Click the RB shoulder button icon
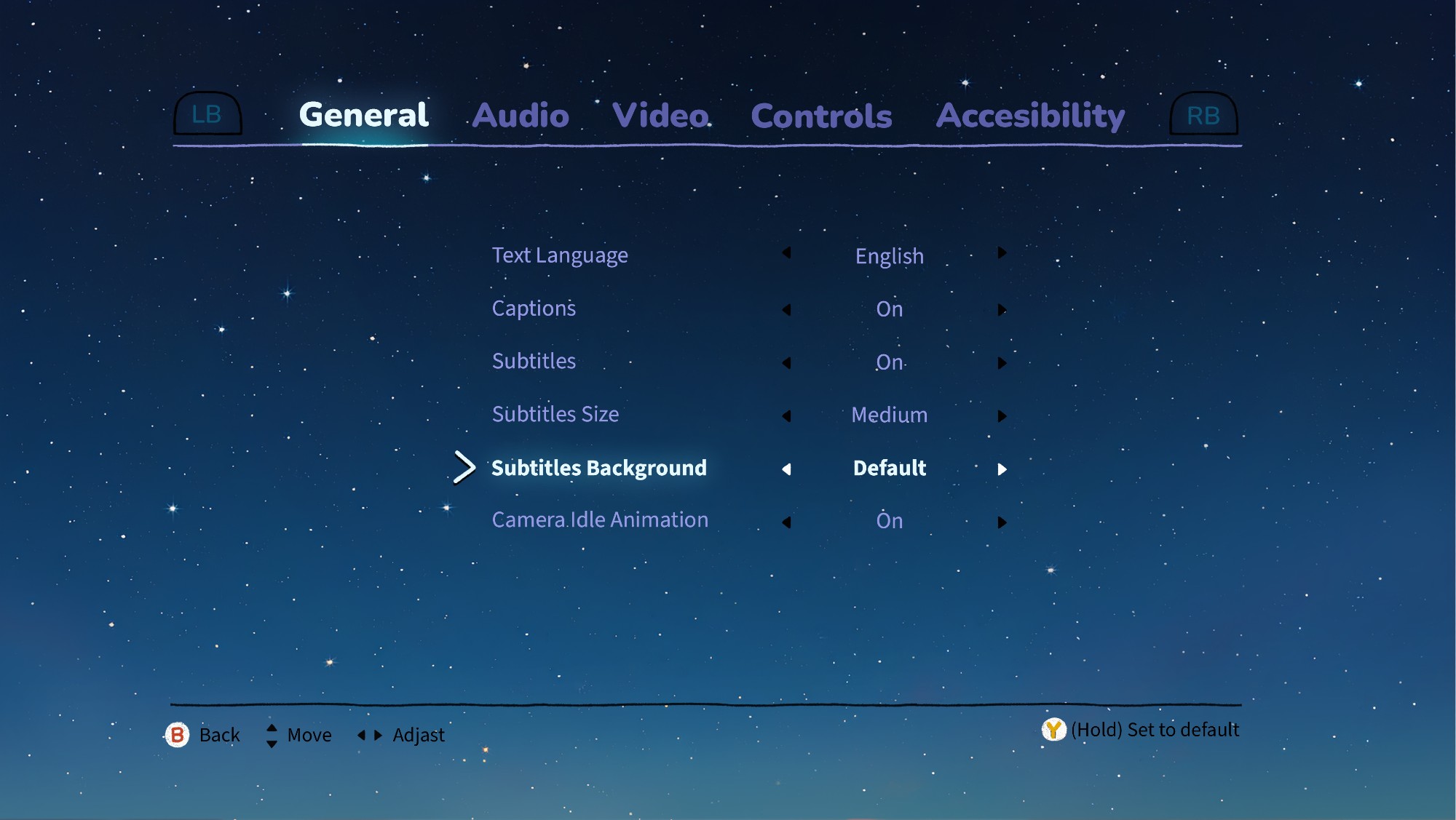 click(1203, 115)
